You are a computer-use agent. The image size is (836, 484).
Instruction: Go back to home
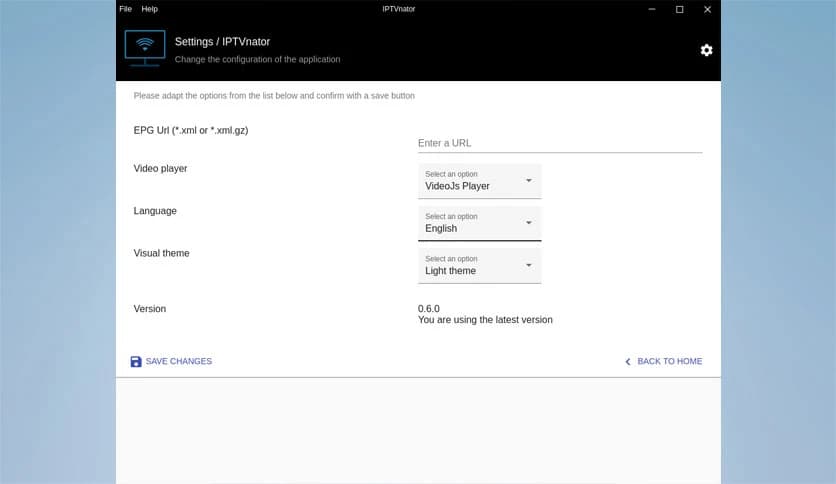(663, 361)
